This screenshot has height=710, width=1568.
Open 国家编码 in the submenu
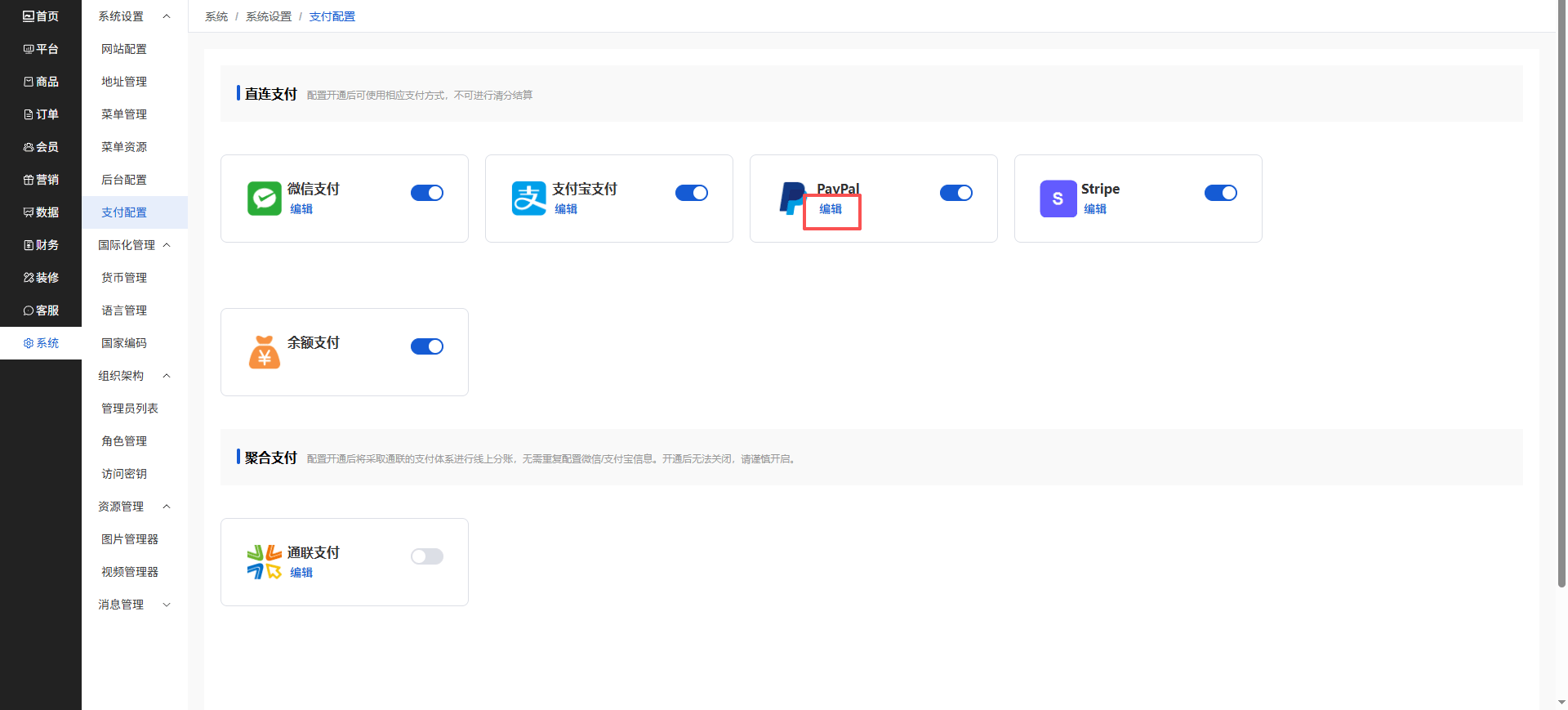tap(135, 343)
